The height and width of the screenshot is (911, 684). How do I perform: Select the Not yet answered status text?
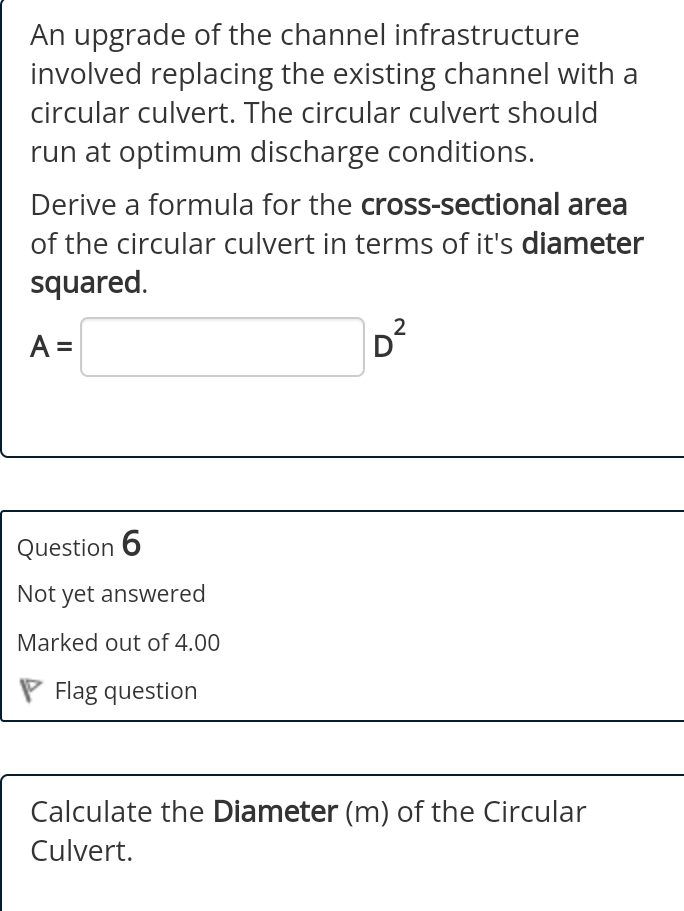pyautogui.click(x=111, y=593)
